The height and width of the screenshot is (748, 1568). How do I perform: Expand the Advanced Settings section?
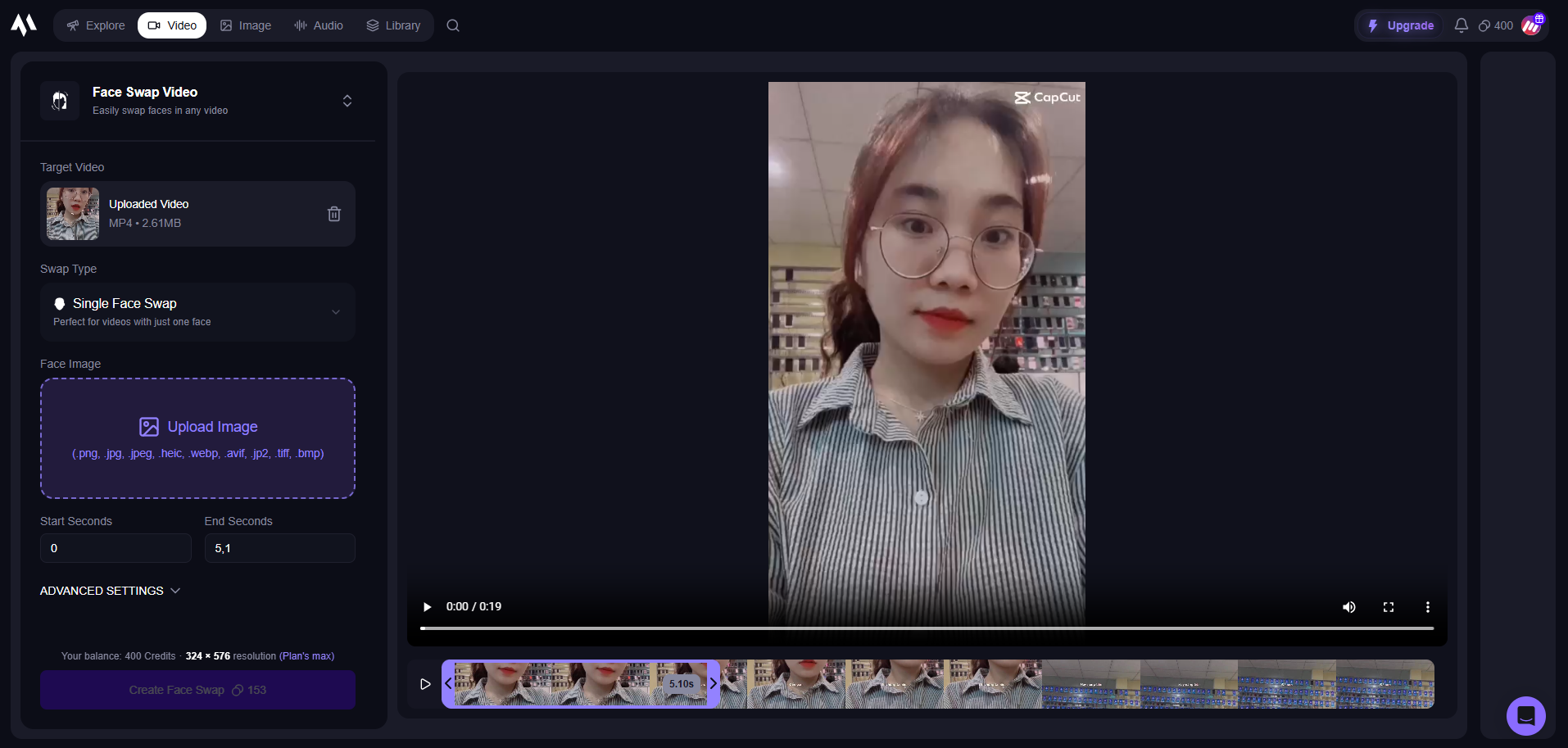(111, 590)
